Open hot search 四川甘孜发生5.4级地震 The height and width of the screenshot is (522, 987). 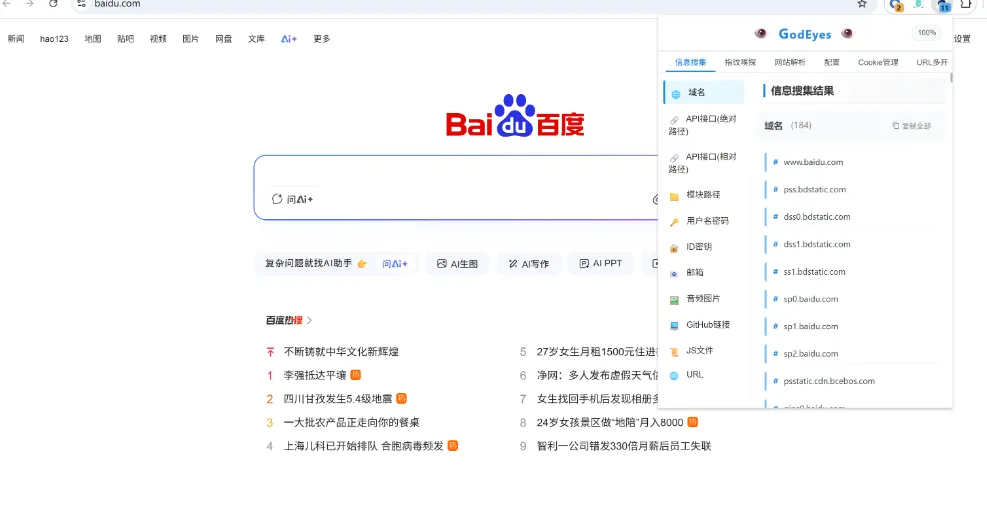tap(337, 399)
